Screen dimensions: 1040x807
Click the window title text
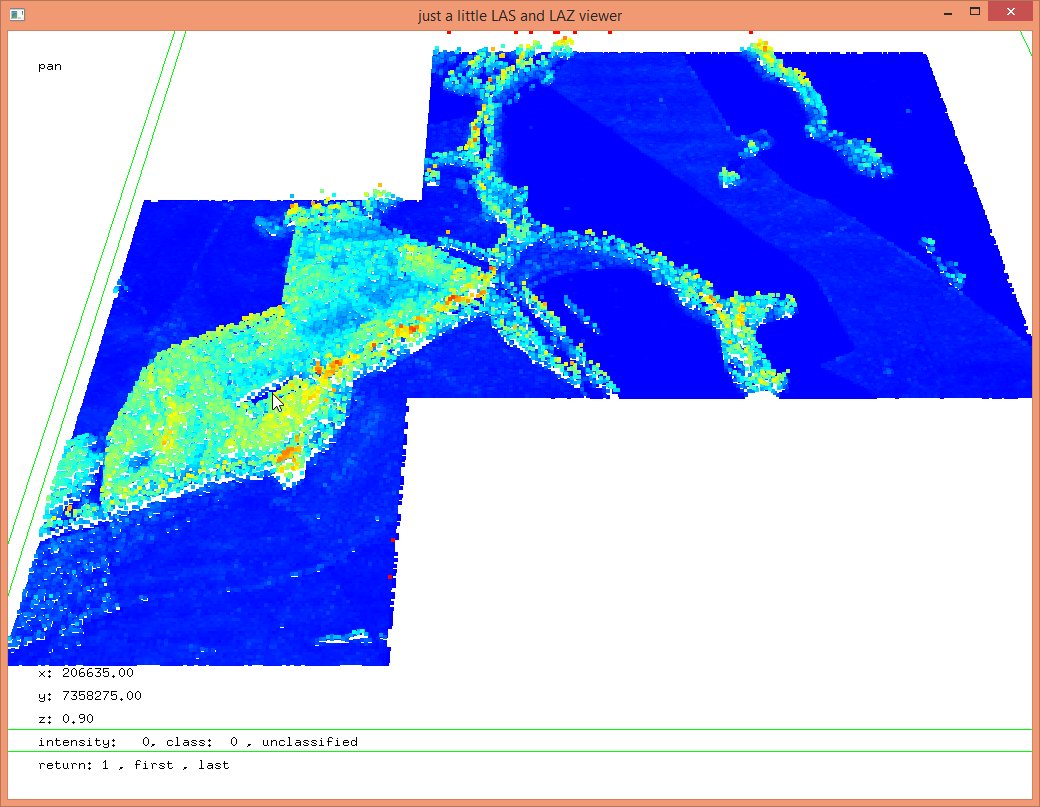point(520,15)
